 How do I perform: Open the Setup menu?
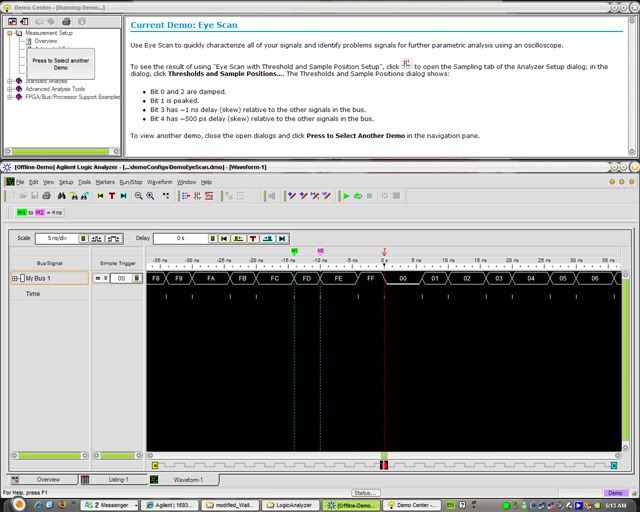[66, 182]
